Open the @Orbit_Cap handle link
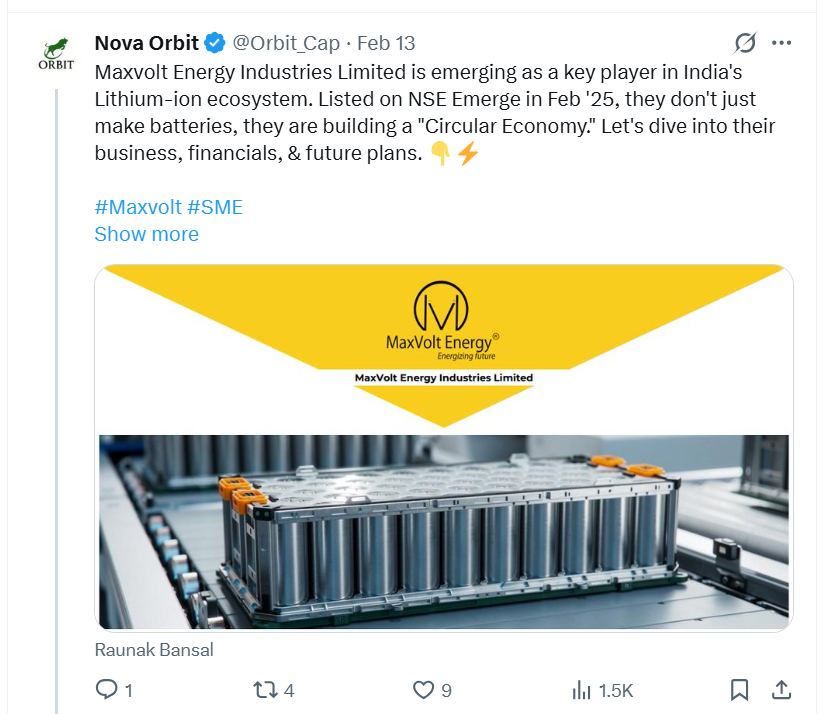The image size is (835, 714). (x=287, y=44)
